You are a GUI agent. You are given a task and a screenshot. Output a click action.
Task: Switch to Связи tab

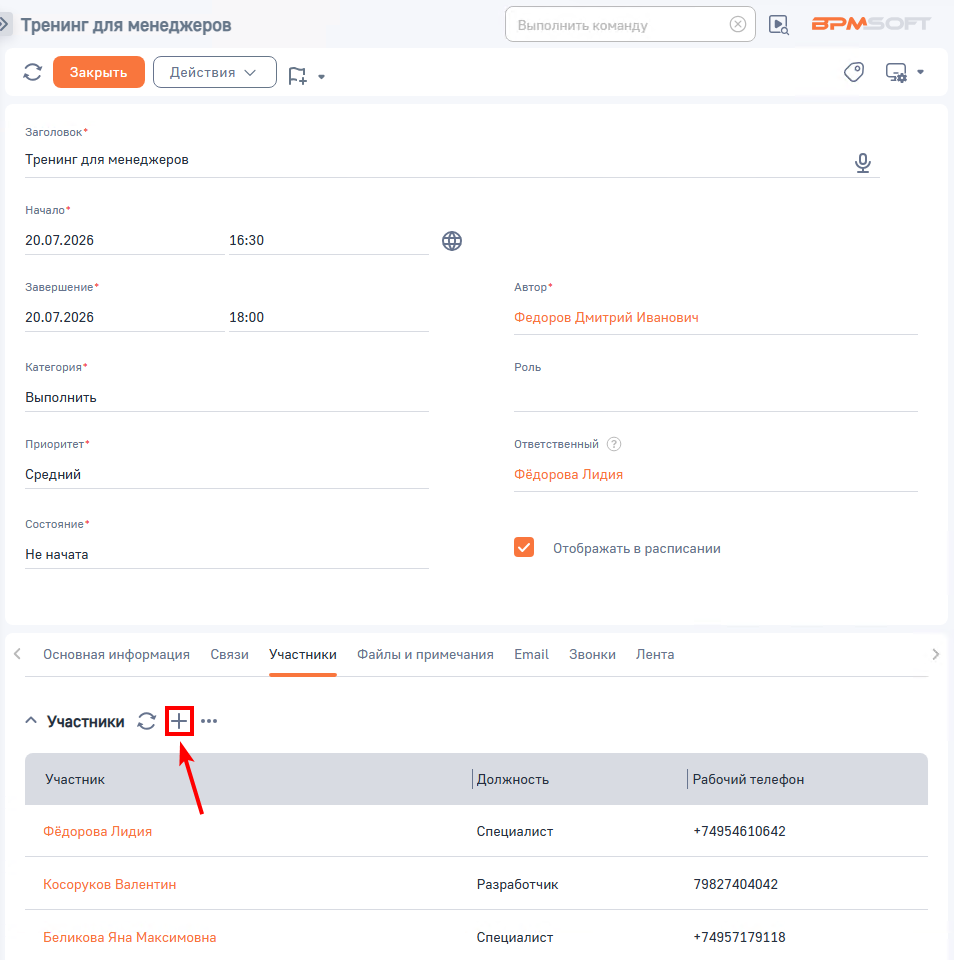point(230,654)
